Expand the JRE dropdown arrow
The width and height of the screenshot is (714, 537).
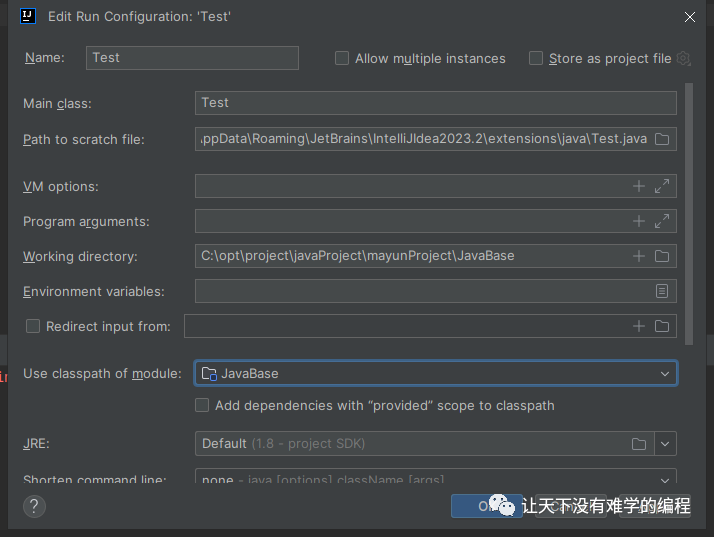click(666, 443)
